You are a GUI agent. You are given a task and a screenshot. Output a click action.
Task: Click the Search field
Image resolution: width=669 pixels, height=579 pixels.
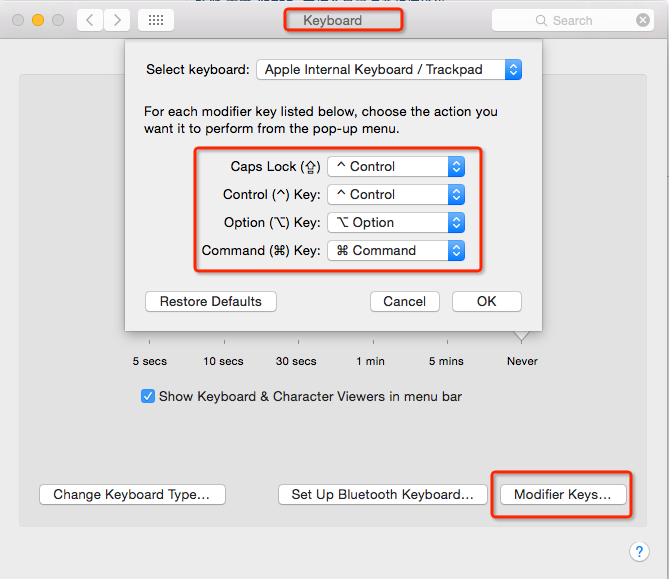[573, 20]
